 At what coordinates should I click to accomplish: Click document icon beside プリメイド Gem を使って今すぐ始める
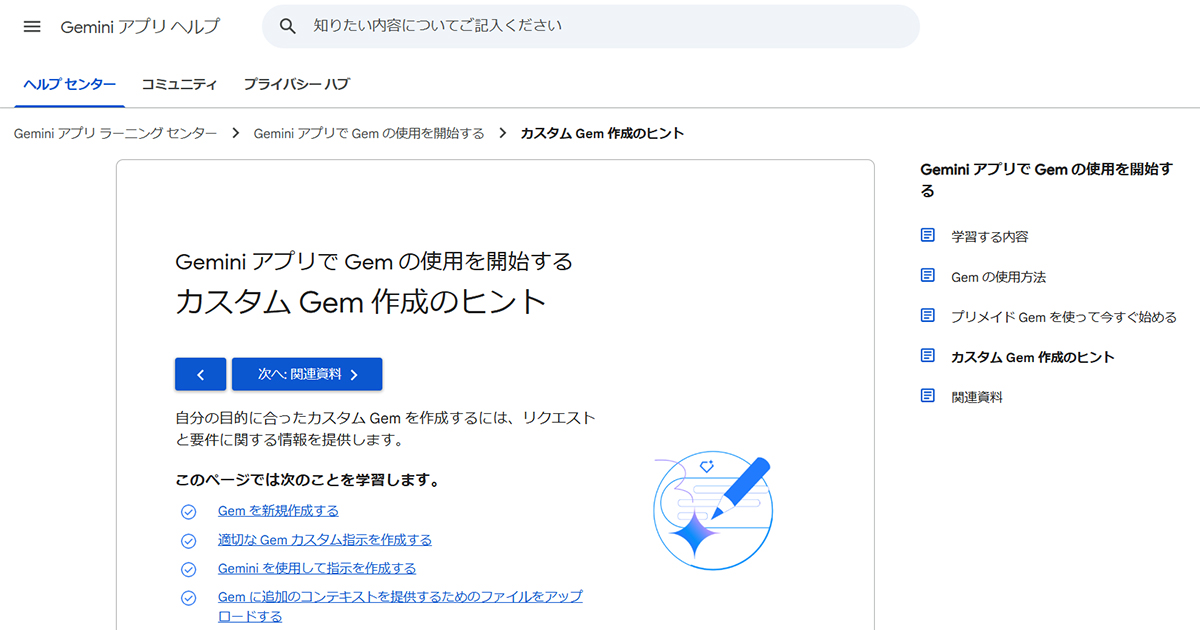[x=928, y=316]
